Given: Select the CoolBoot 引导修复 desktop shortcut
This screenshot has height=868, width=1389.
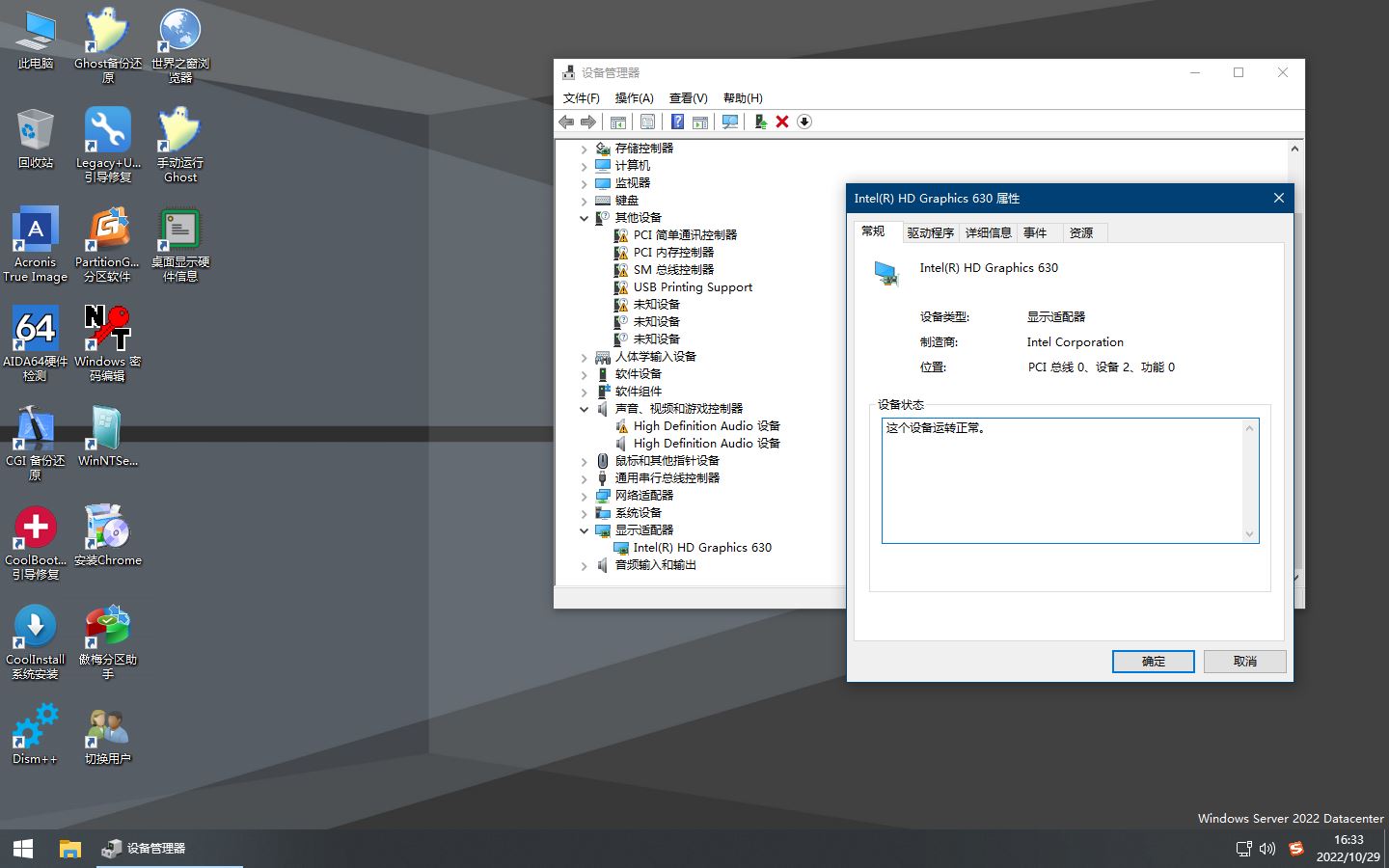Looking at the screenshot, I should [x=36, y=543].
